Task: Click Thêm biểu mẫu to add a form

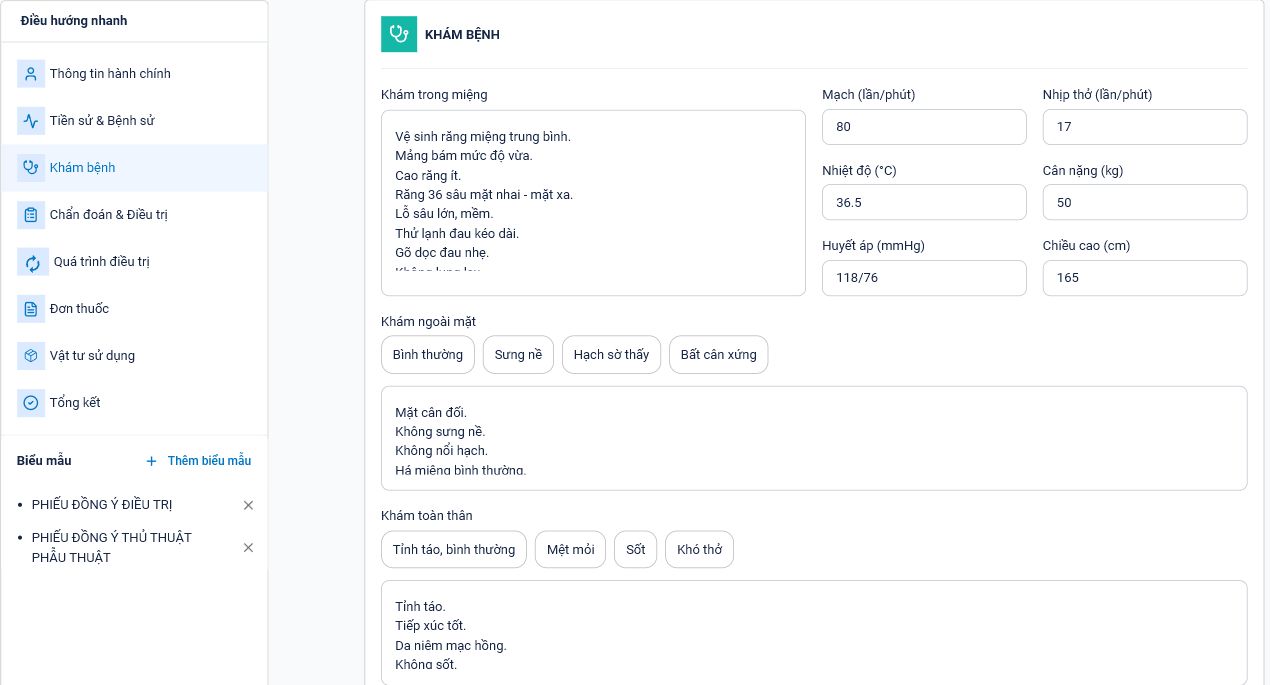Action: (198, 461)
